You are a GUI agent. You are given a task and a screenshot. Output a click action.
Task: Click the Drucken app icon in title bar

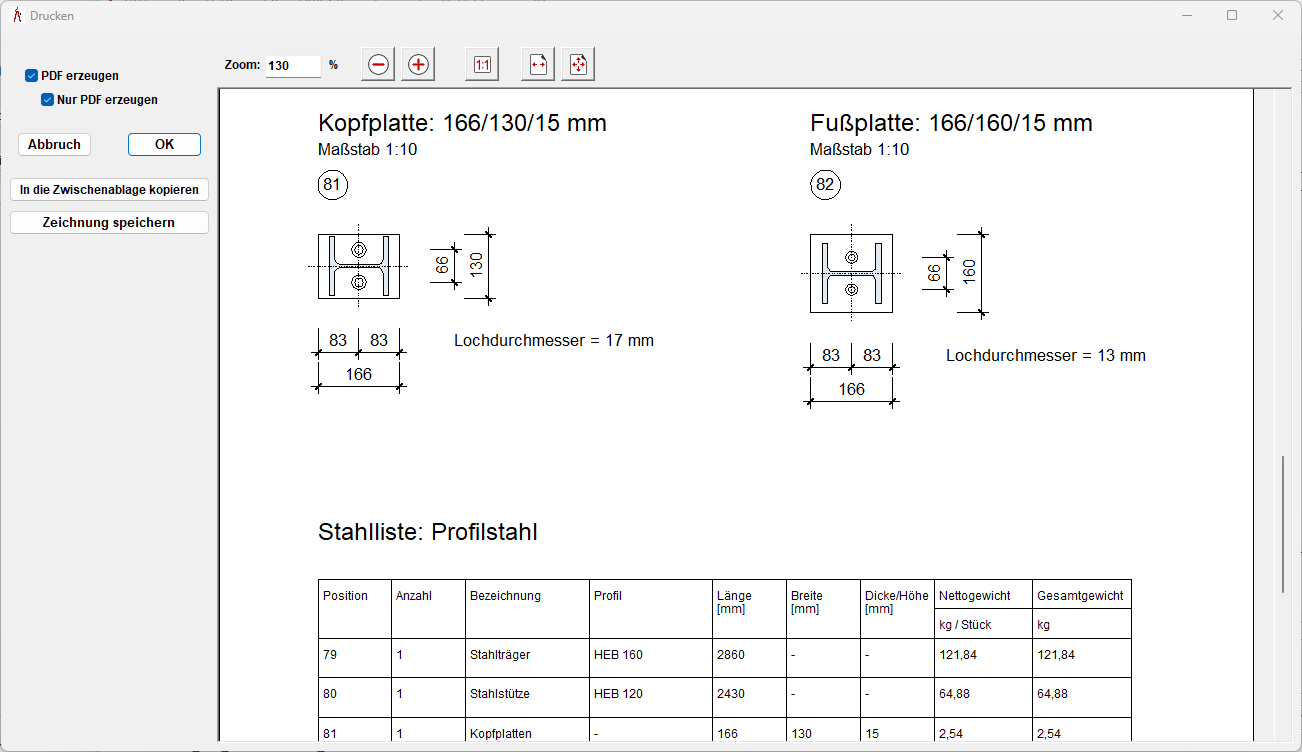[x=17, y=16]
